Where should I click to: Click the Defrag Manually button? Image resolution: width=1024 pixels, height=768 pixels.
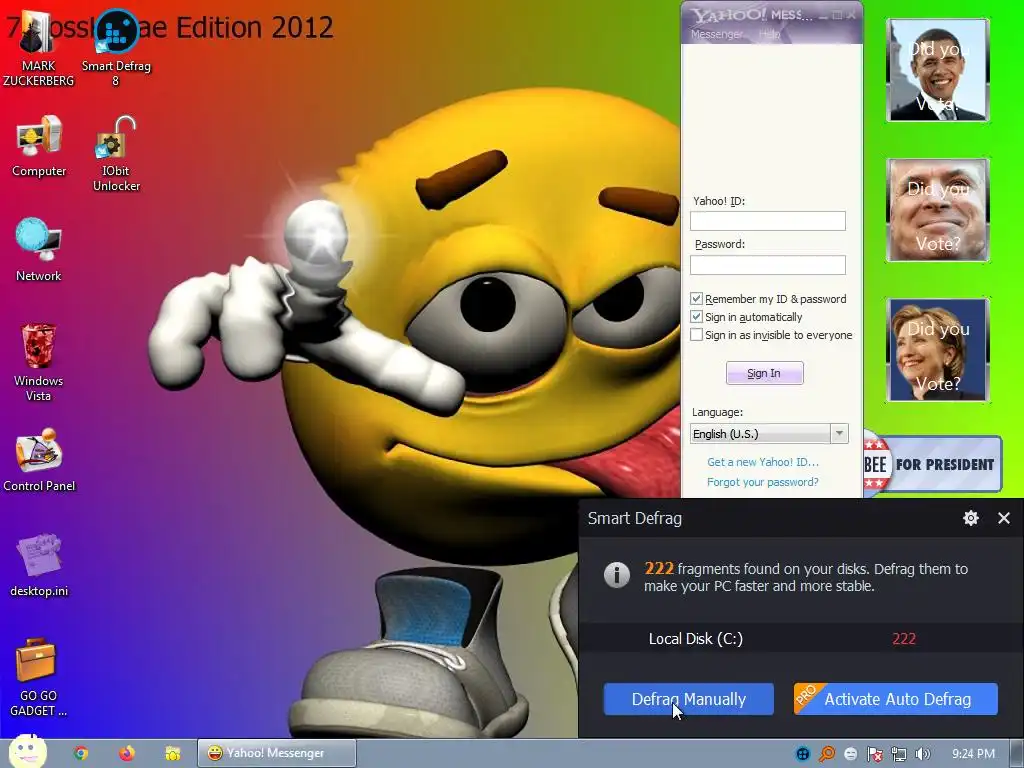pos(688,699)
